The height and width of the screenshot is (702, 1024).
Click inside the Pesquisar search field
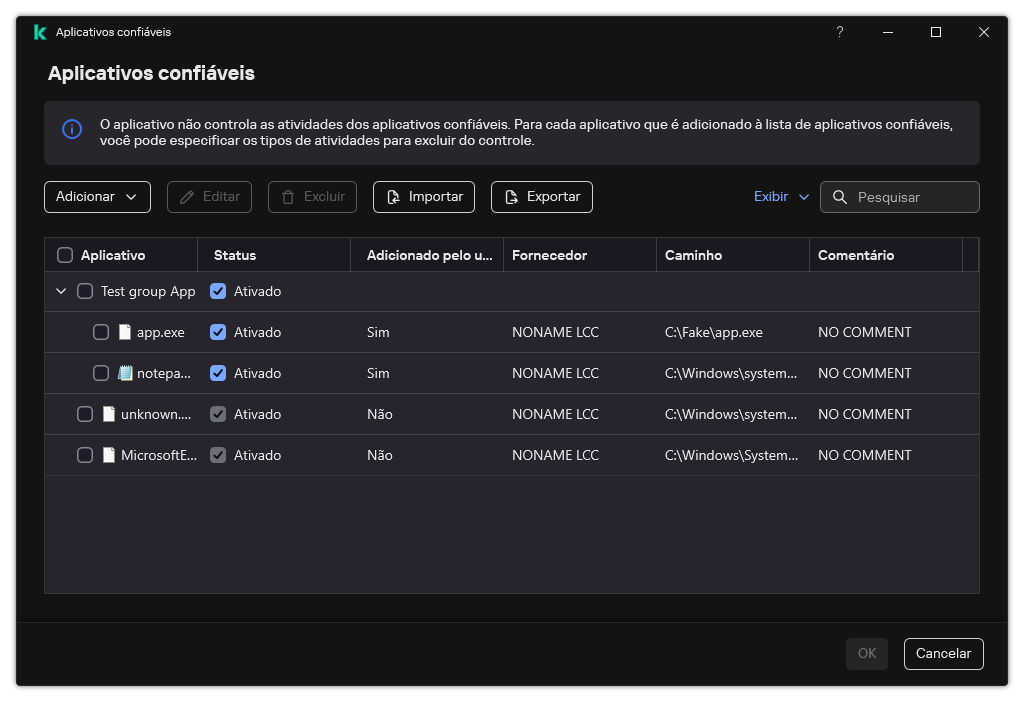click(905, 197)
